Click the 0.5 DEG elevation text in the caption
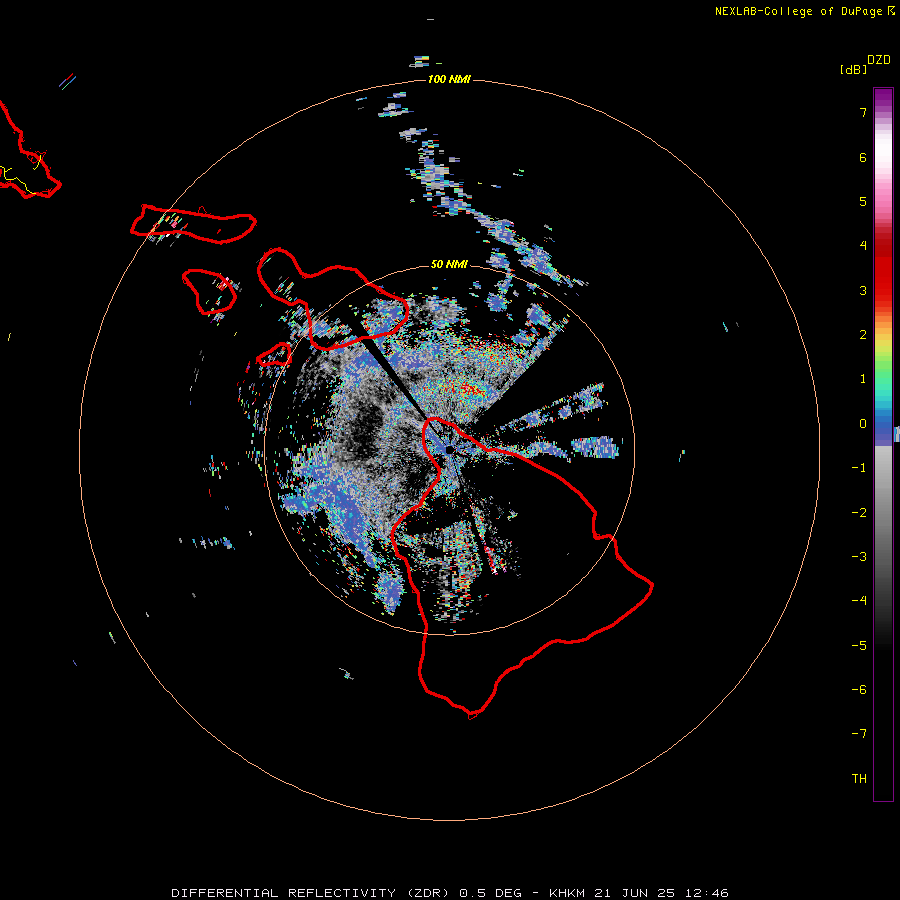 [x=490, y=893]
